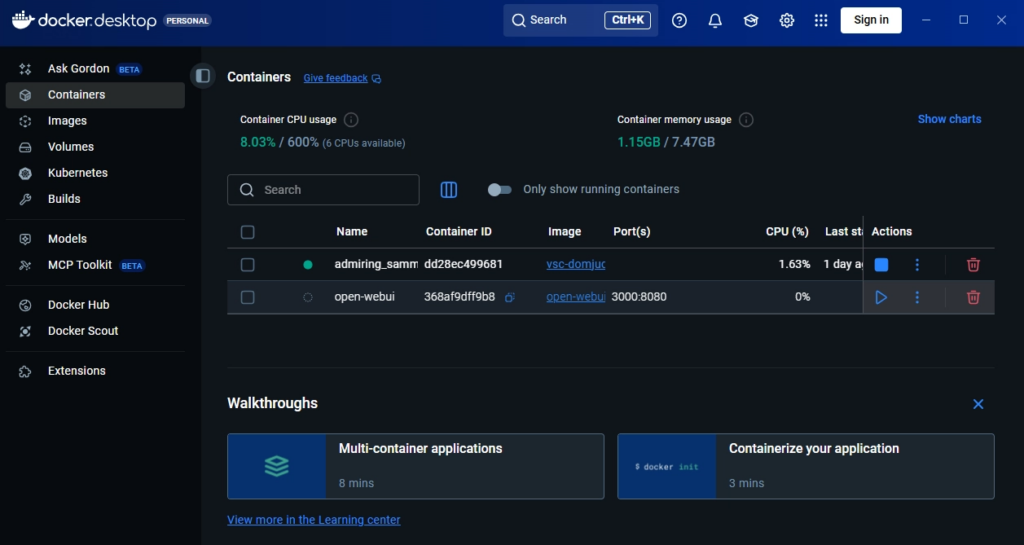Screen dimensions: 1024x545
Task: Open more actions for admiring_samm
Action: click(917, 264)
